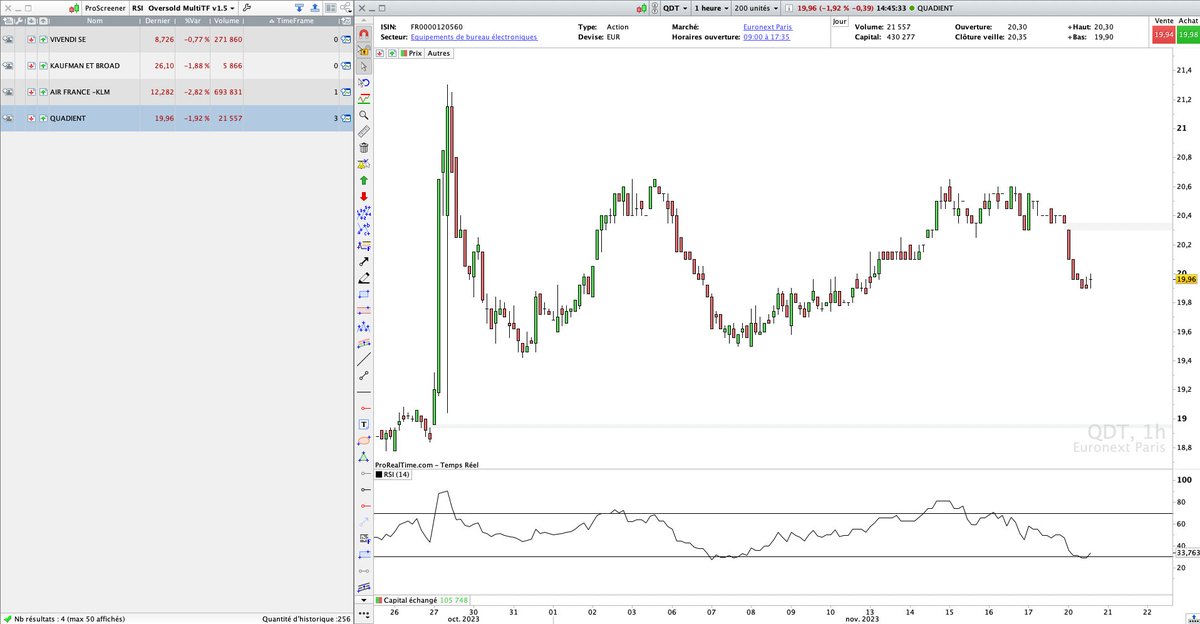Toggle the eye icon on the AIR FRANCE -KLM row
Image resolution: width=1200 pixels, height=624 pixels.
[x=10, y=91]
